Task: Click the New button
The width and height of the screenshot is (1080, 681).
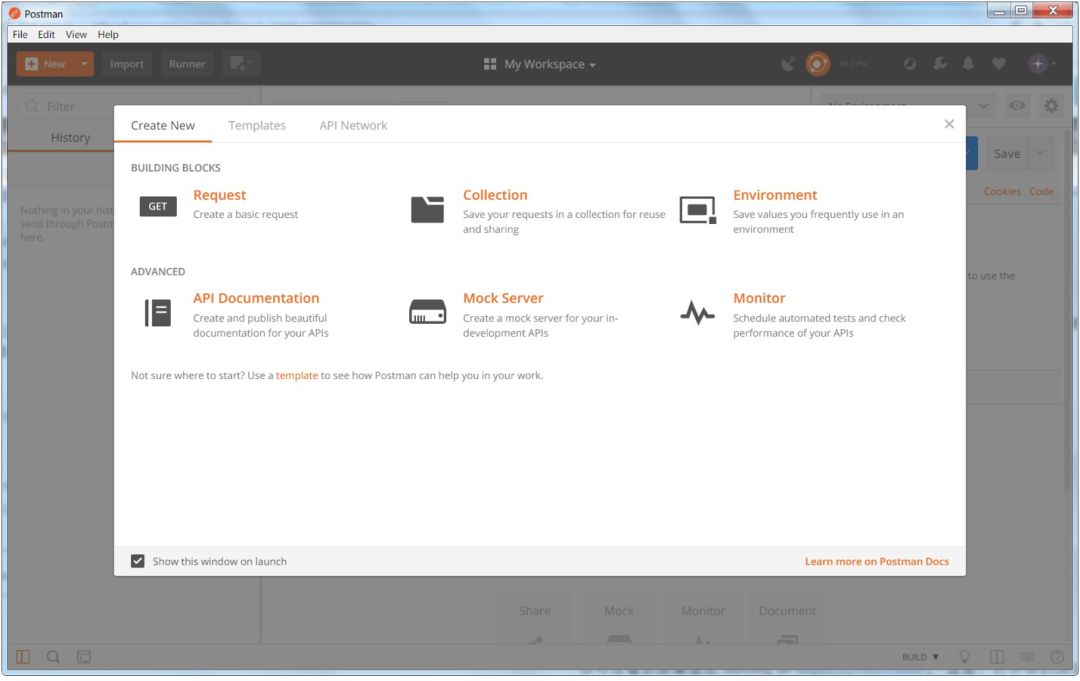Action: click(x=45, y=64)
